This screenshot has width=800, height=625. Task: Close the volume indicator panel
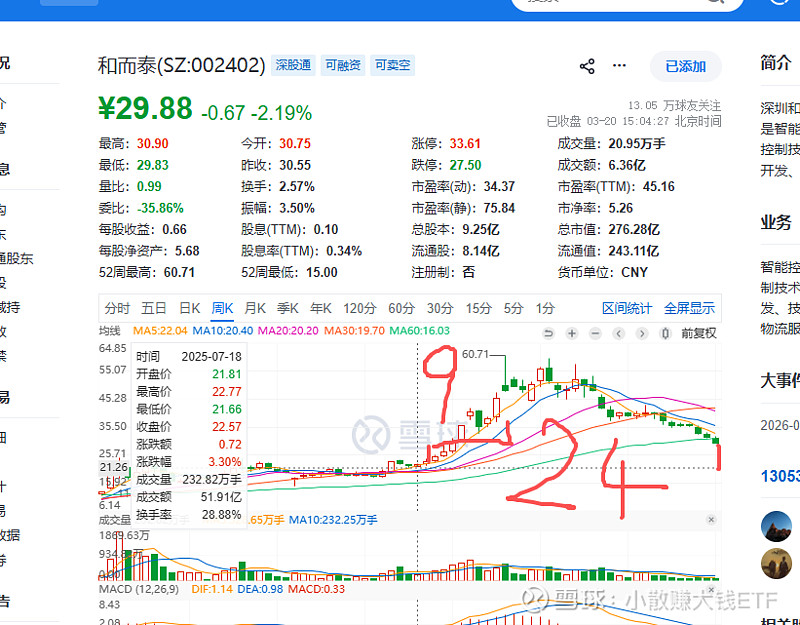tap(711, 519)
